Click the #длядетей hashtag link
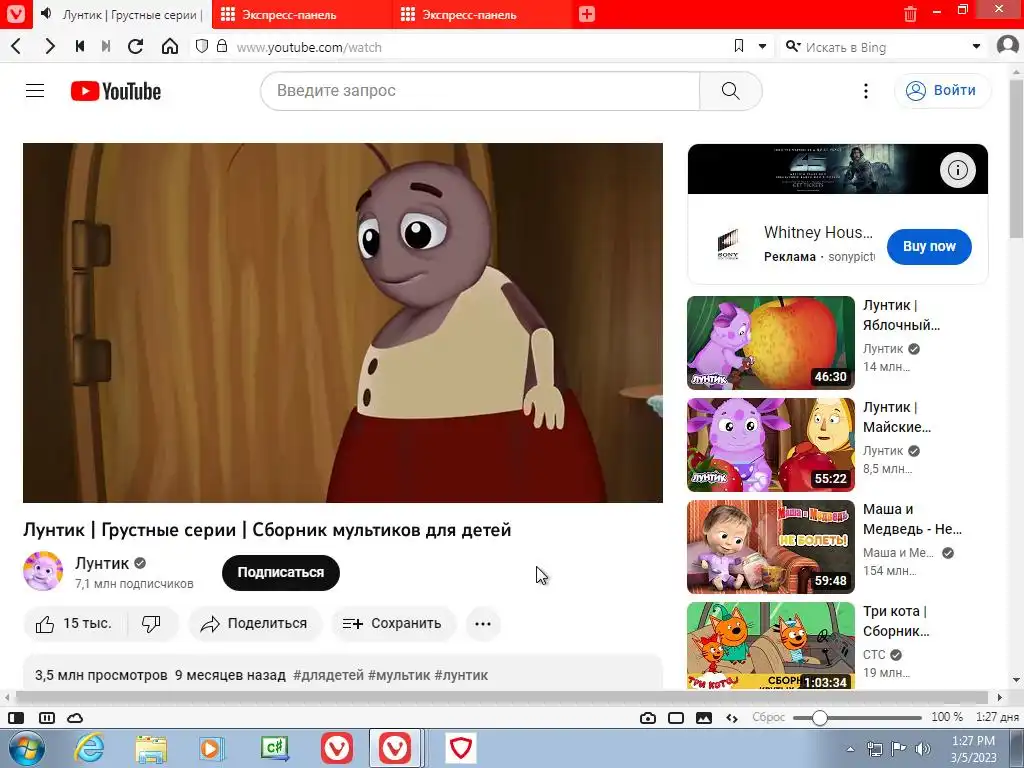The height and width of the screenshot is (768, 1024). 328,675
